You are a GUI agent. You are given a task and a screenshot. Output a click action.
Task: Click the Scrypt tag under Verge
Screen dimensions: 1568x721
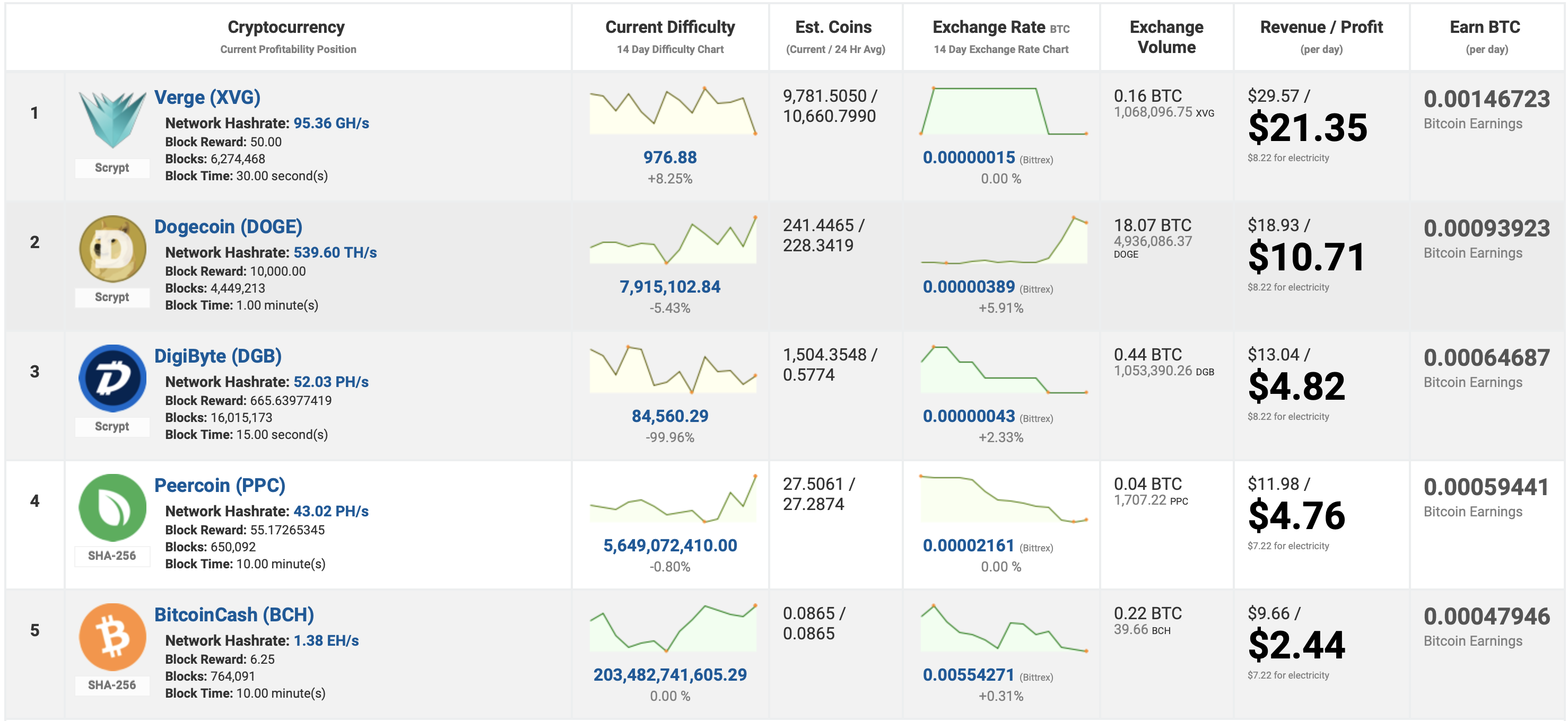112,168
